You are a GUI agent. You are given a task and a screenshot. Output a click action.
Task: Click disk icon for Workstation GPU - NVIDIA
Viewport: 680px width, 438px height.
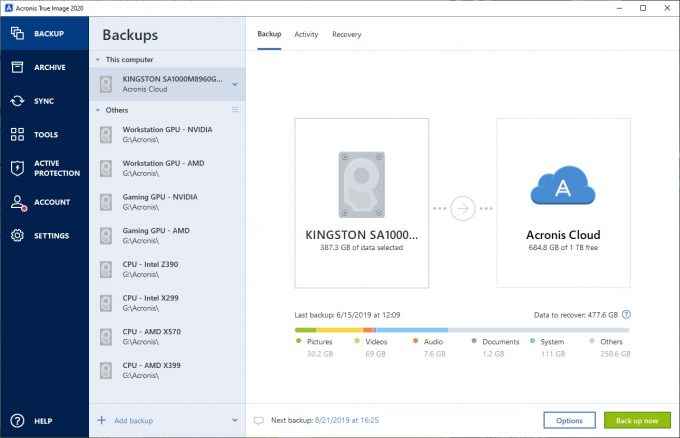pyautogui.click(x=106, y=135)
